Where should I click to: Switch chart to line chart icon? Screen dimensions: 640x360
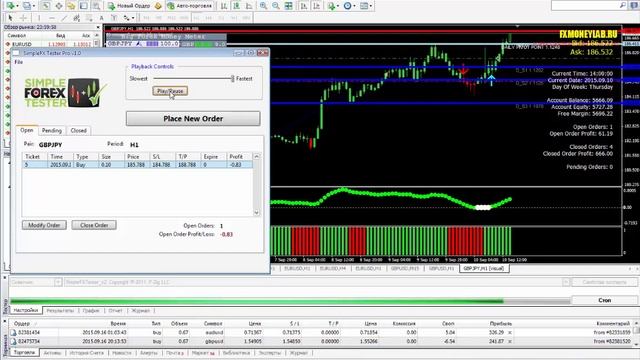point(249,6)
